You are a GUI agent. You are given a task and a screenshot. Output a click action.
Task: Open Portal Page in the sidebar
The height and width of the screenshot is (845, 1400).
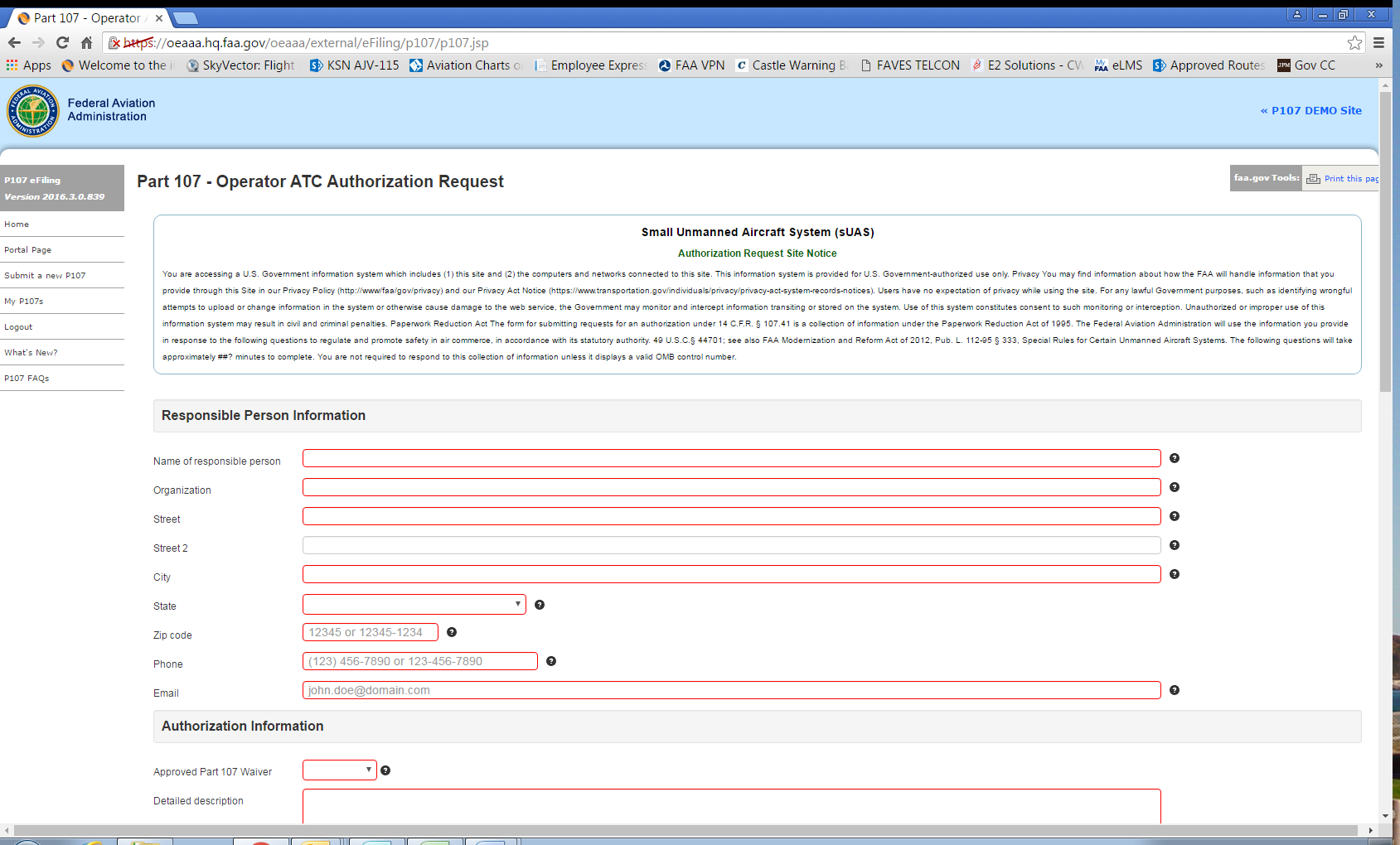(x=27, y=250)
